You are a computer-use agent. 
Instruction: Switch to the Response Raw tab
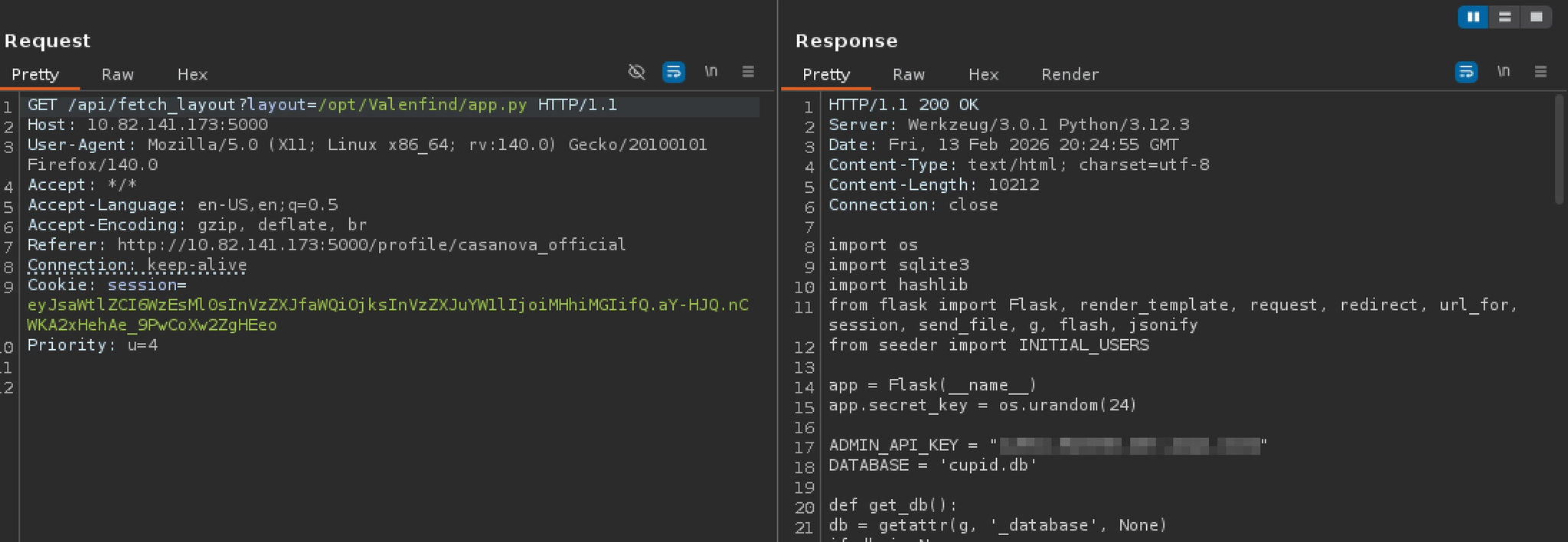pyautogui.click(x=909, y=74)
